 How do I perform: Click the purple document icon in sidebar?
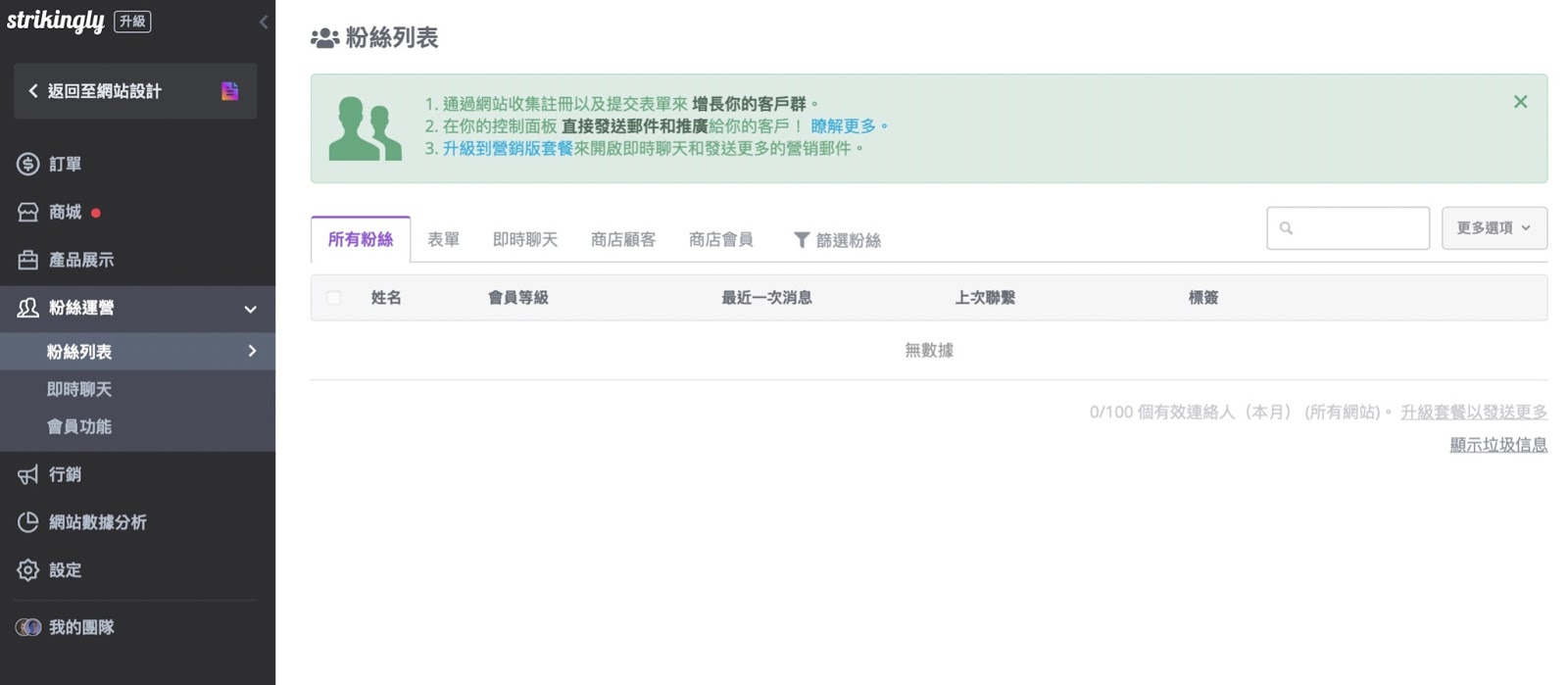tap(229, 91)
